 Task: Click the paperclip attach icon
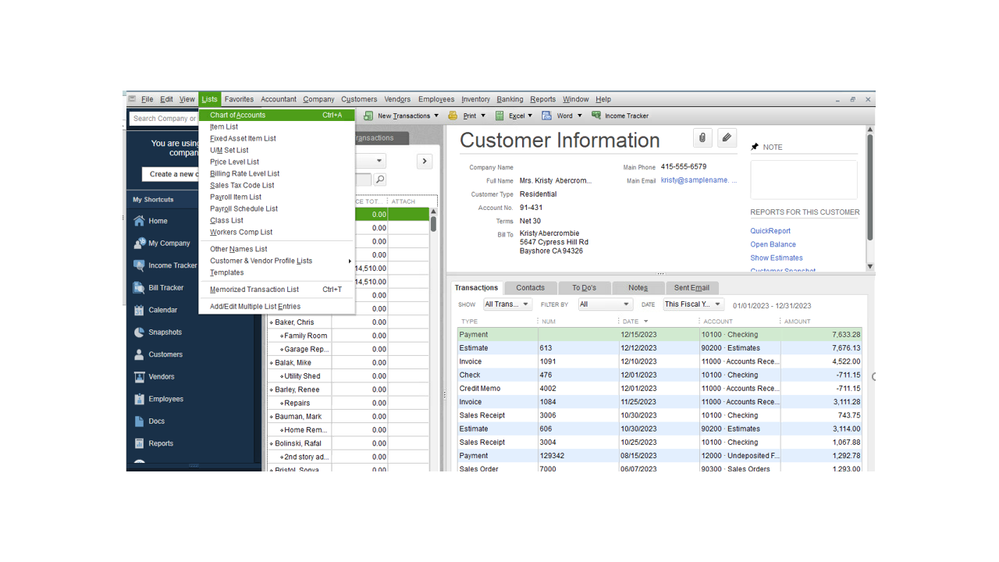(702, 139)
